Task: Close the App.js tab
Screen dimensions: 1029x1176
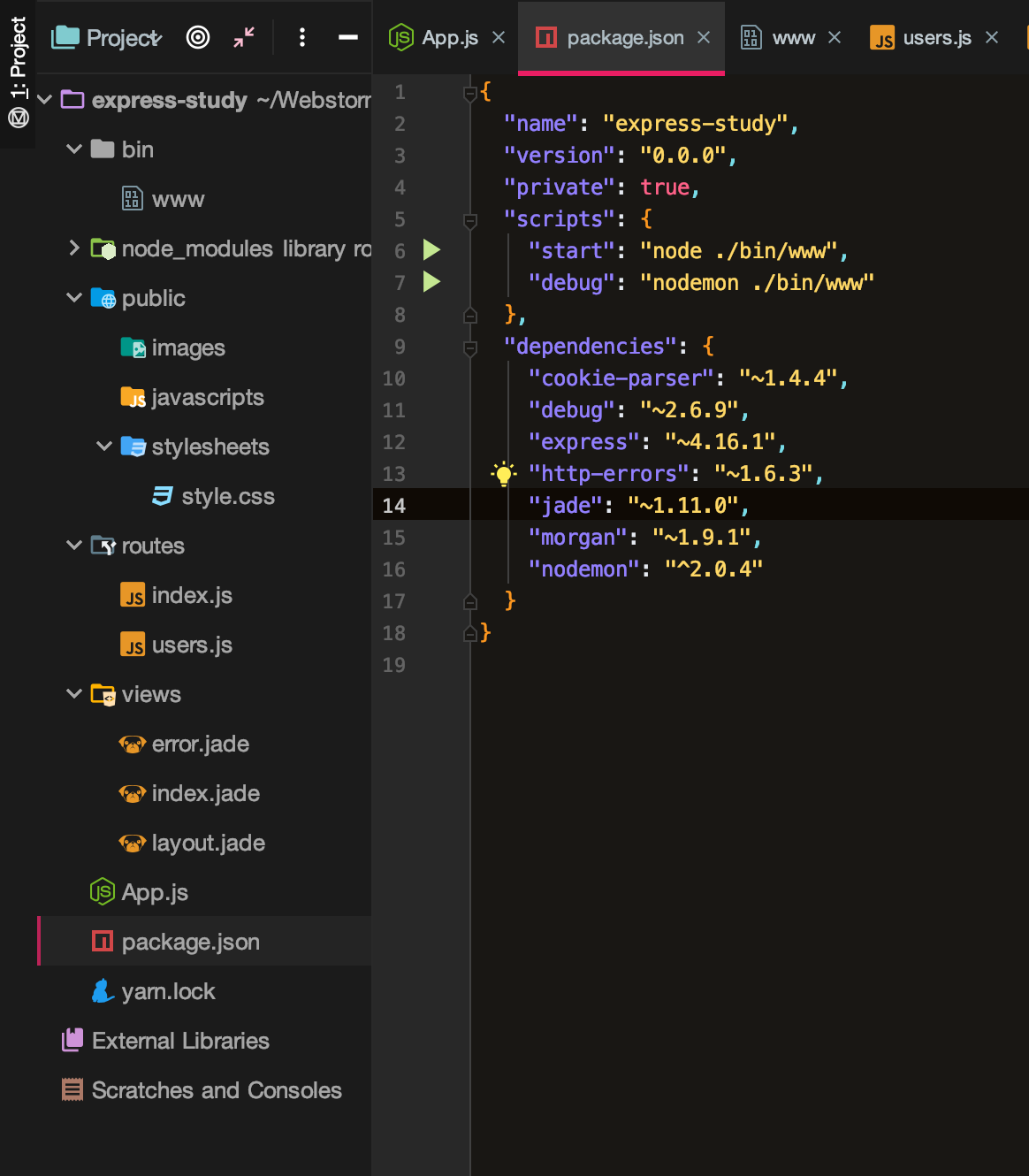Action: pyautogui.click(x=499, y=37)
